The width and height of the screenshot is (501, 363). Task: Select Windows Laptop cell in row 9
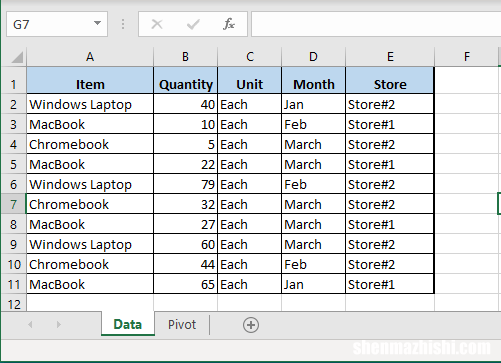90,244
